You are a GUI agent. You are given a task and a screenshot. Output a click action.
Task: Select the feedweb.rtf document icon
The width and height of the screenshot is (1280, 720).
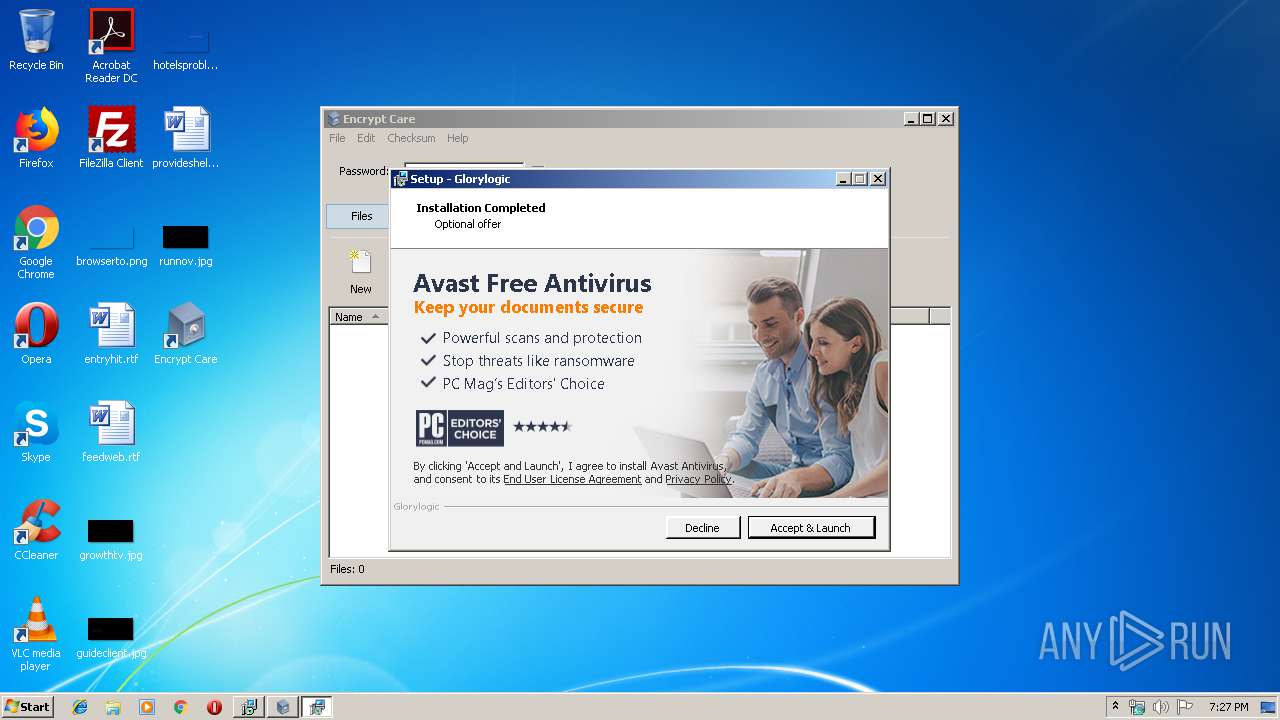click(x=111, y=432)
